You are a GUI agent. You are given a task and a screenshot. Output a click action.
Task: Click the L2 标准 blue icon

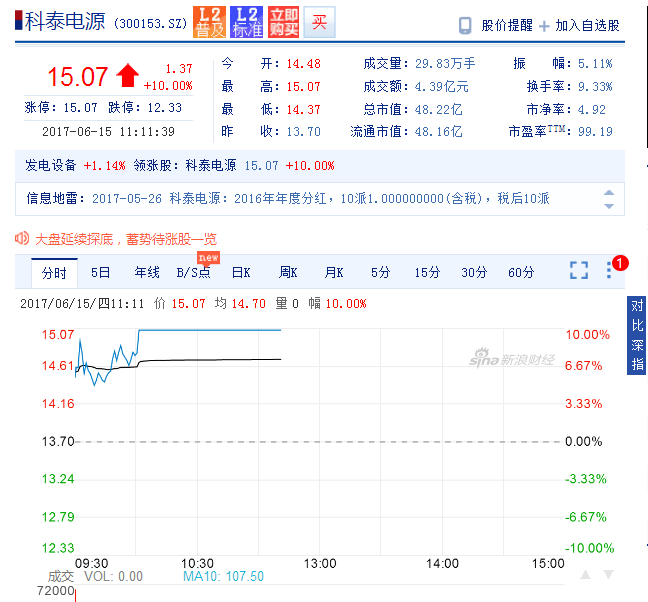246,22
